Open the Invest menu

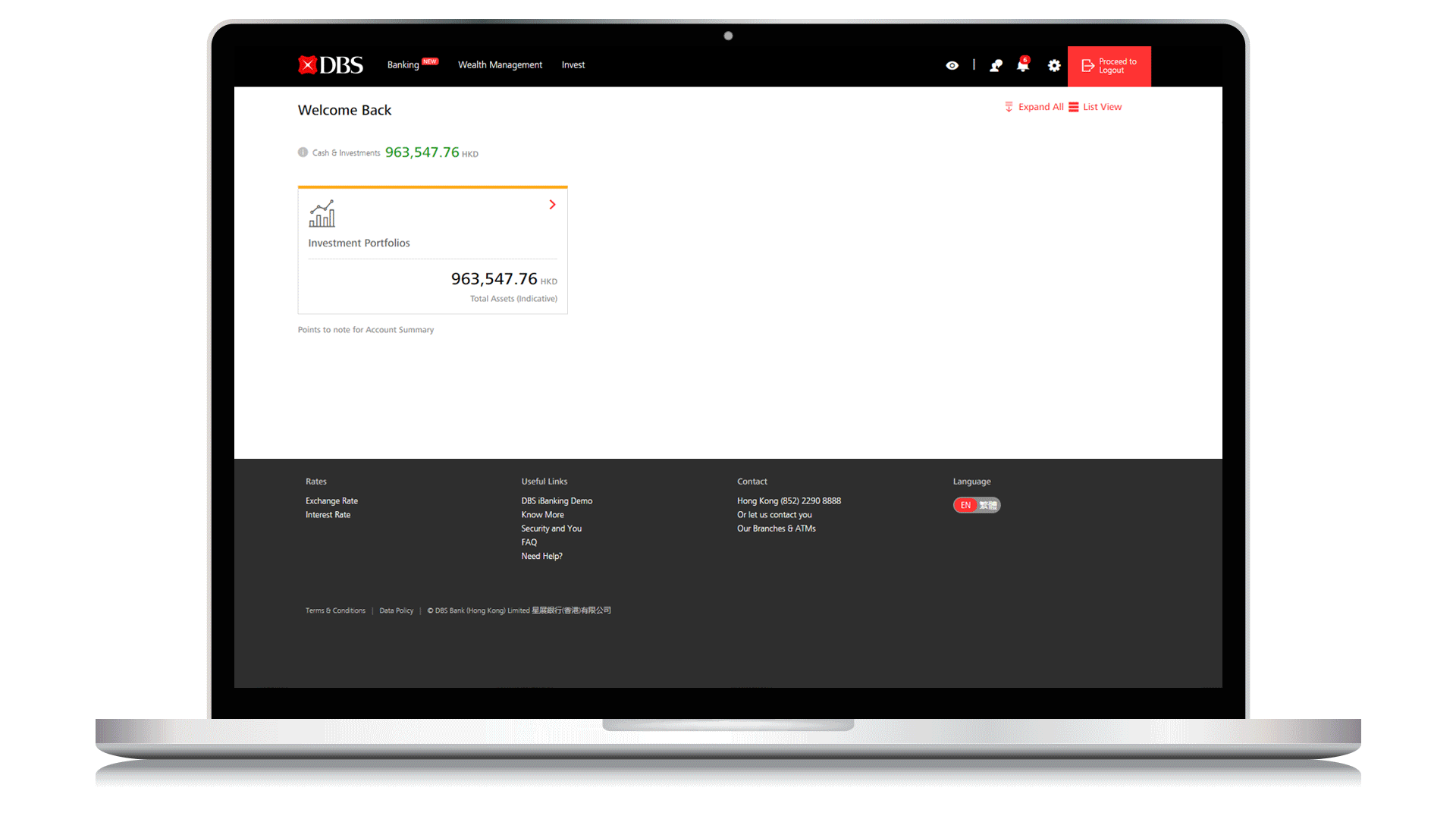pos(573,65)
